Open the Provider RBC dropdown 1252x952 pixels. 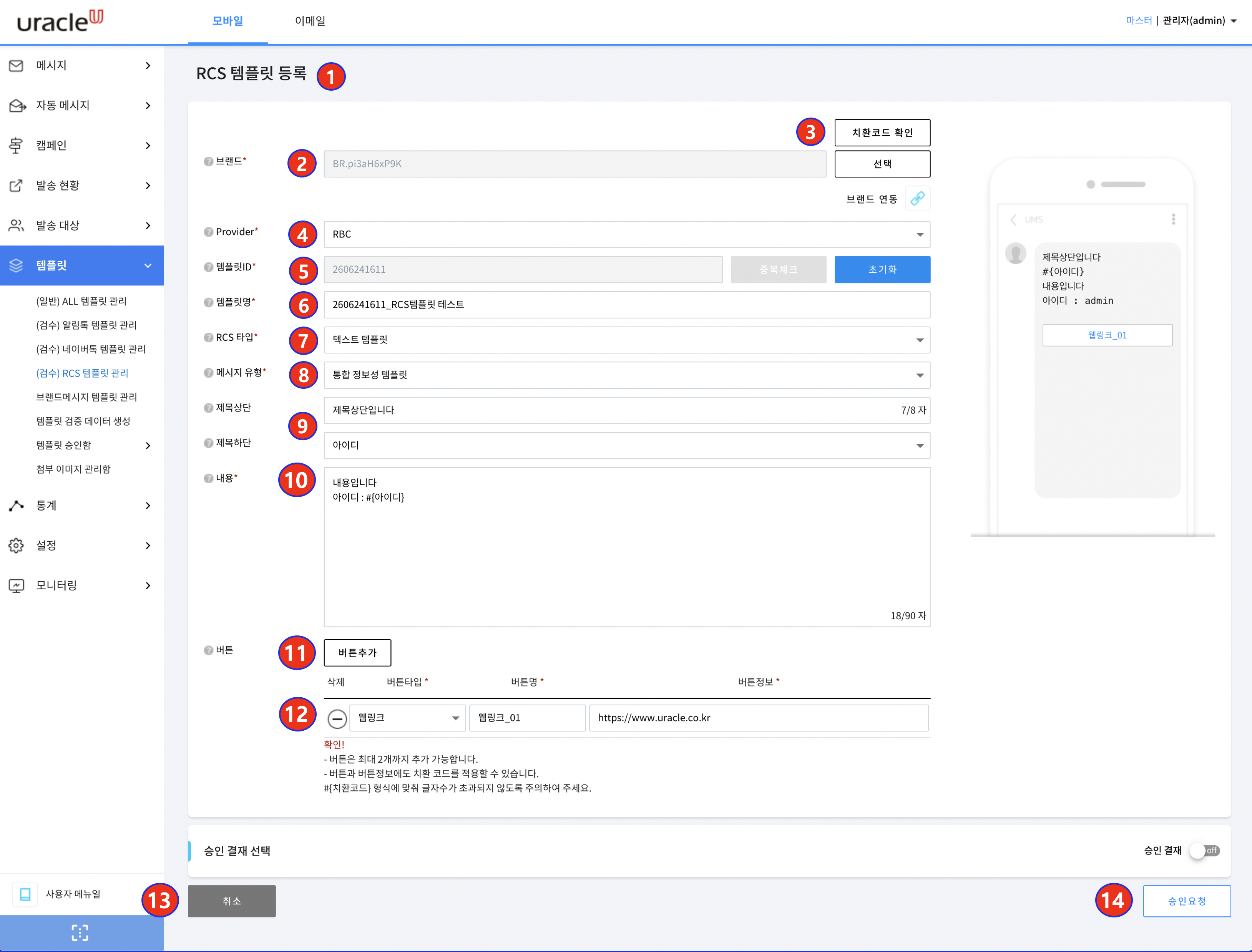(x=627, y=235)
